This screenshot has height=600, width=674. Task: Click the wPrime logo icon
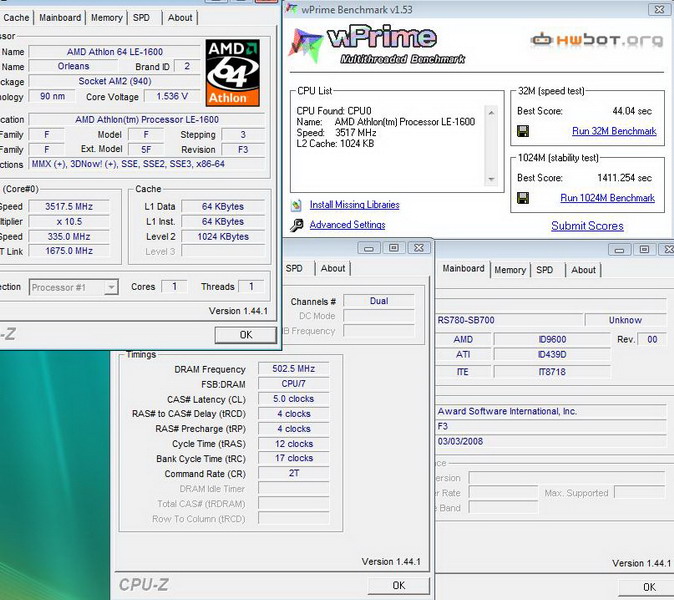(306, 44)
